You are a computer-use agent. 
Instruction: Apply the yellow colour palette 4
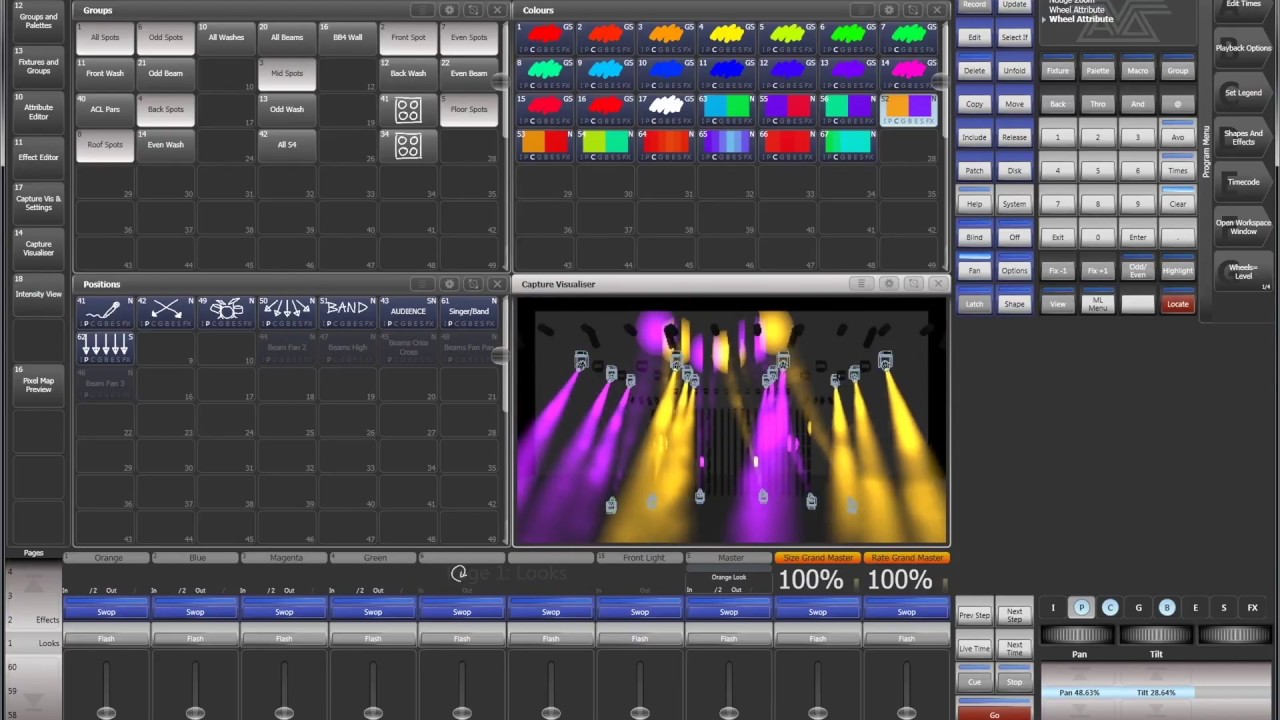tap(727, 37)
